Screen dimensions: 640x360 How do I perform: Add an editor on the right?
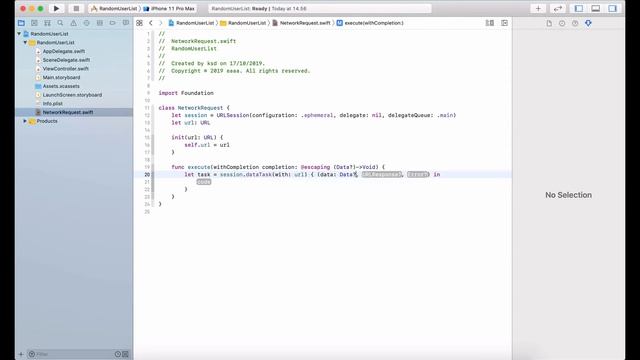coord(504,23)
